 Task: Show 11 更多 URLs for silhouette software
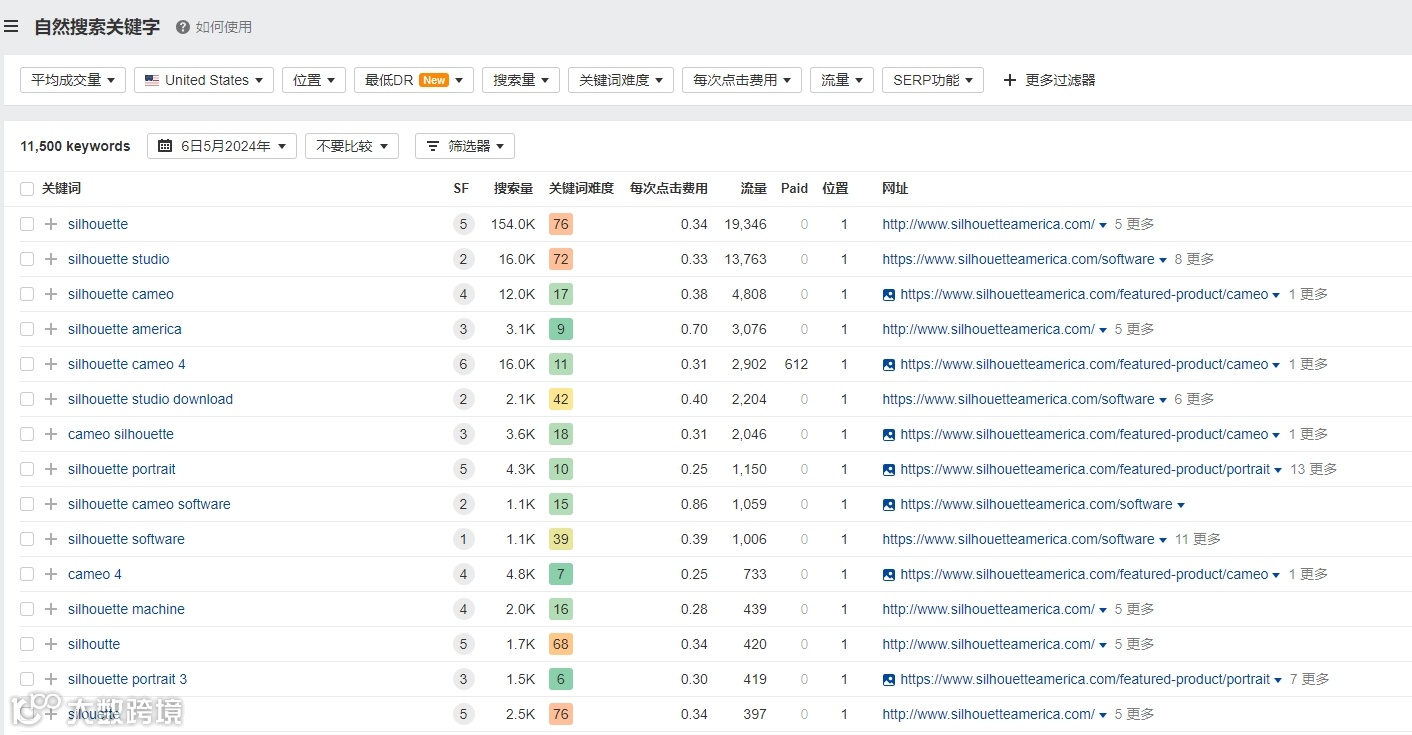[1198, 539]
